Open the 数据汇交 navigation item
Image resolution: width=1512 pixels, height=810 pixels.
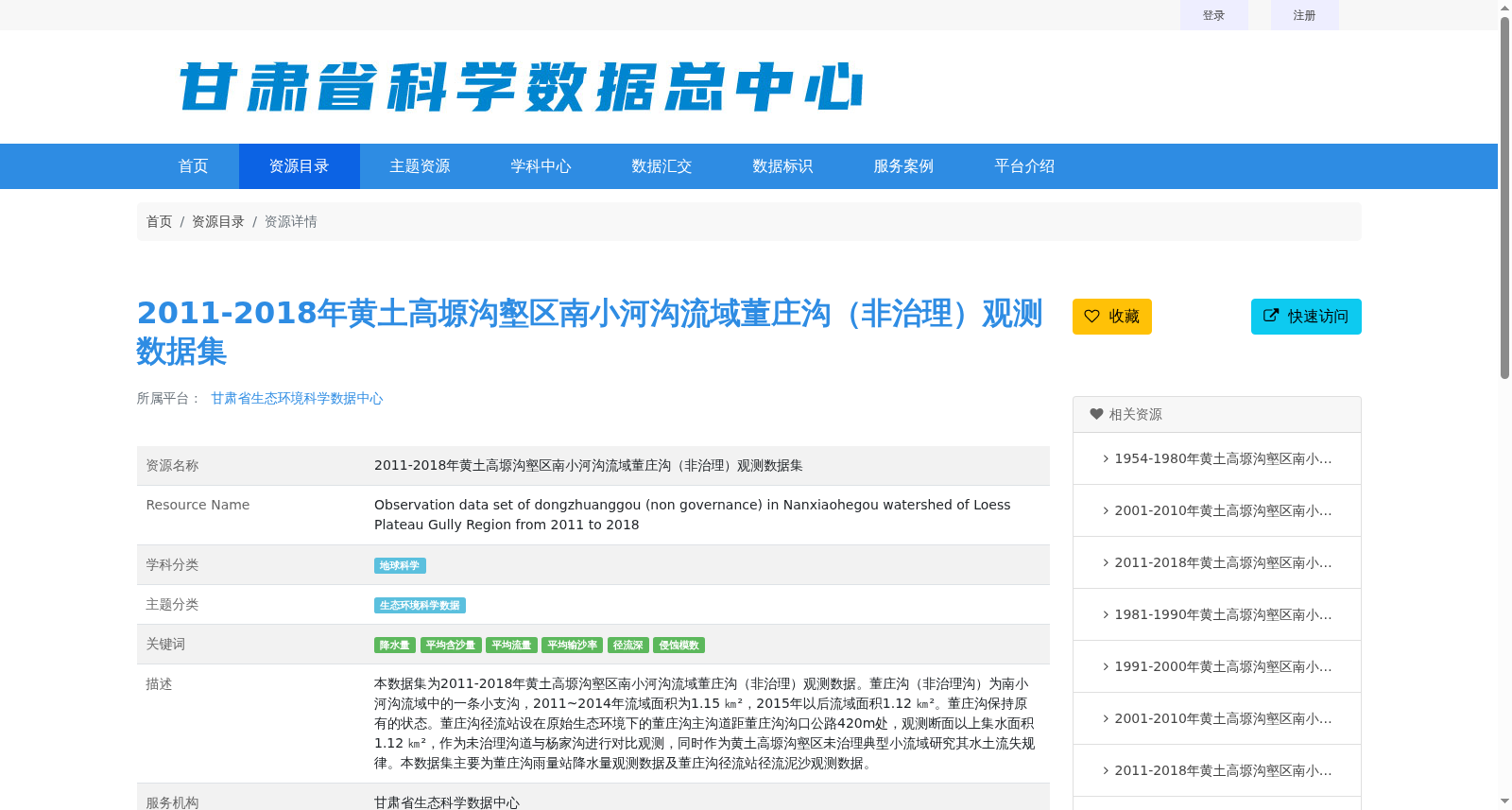click(x=662, y=166)
